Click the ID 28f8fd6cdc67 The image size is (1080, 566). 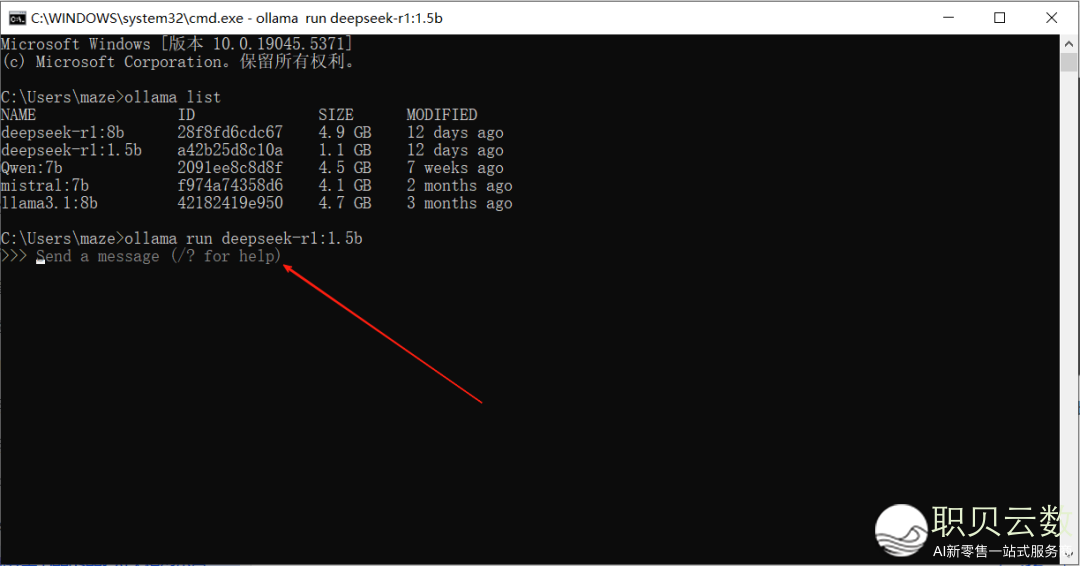click(230, 132)
